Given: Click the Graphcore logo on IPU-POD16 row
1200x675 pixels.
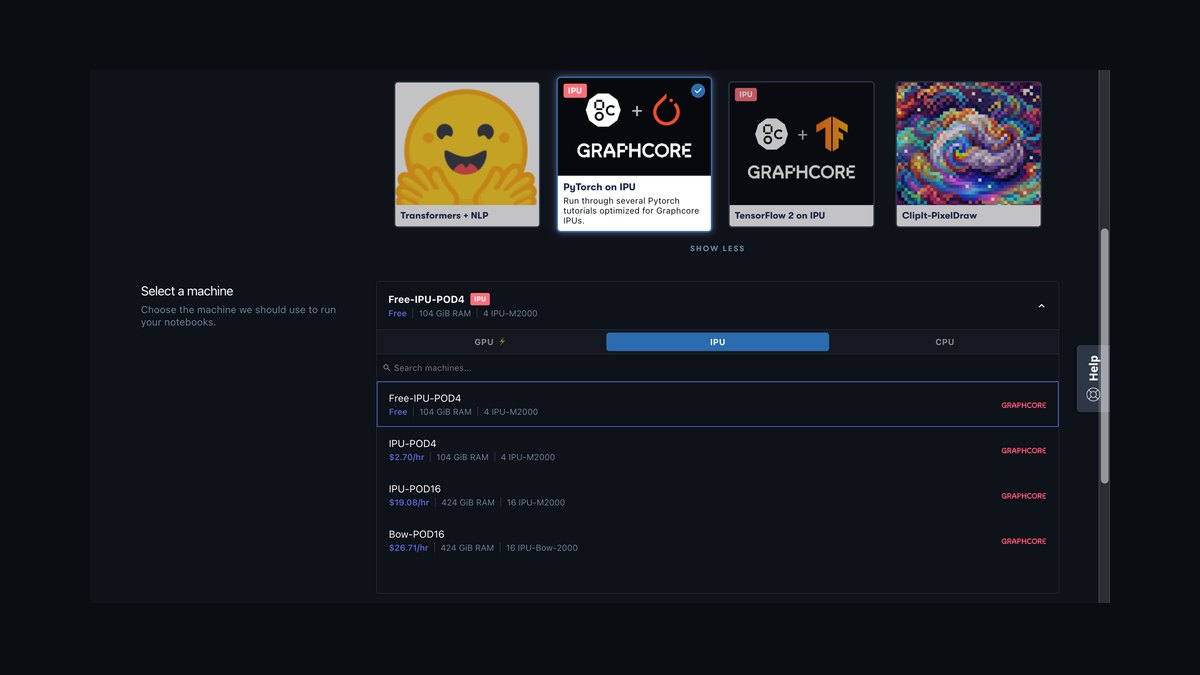Looking at the screenshot, I should pyautogui.click(x=1024, y=496).
